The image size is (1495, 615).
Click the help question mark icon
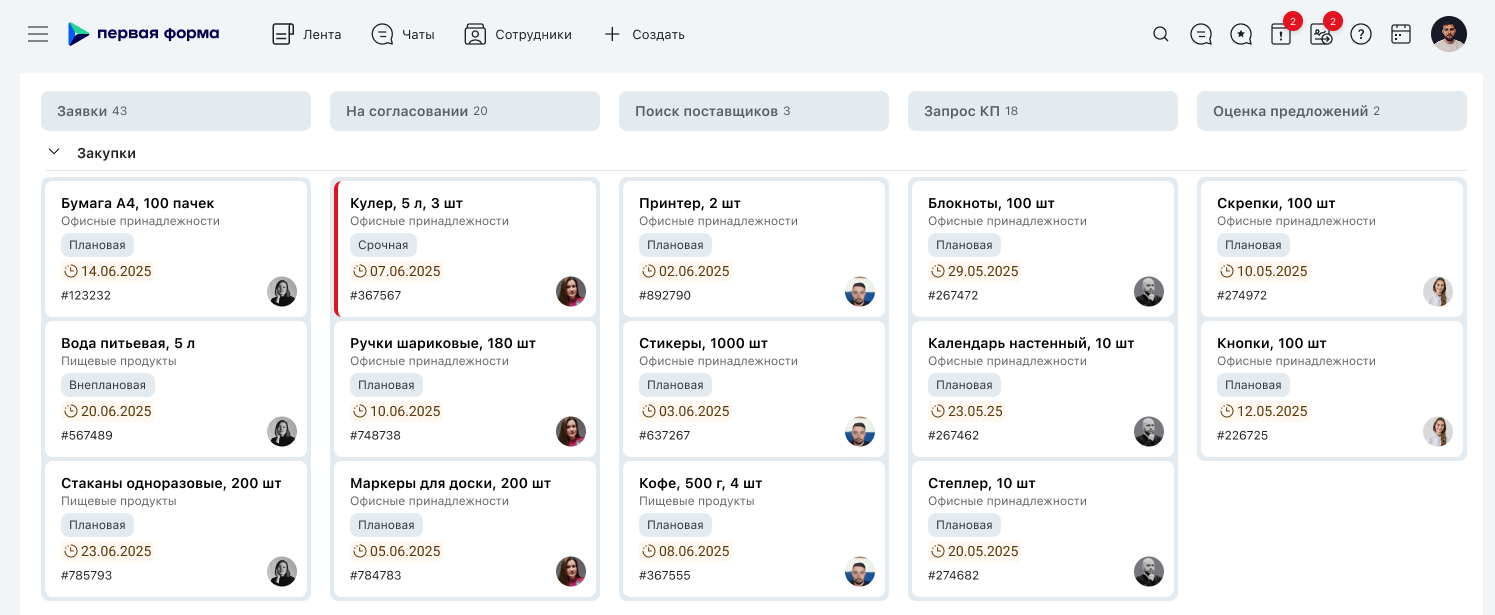[1361, 34]
